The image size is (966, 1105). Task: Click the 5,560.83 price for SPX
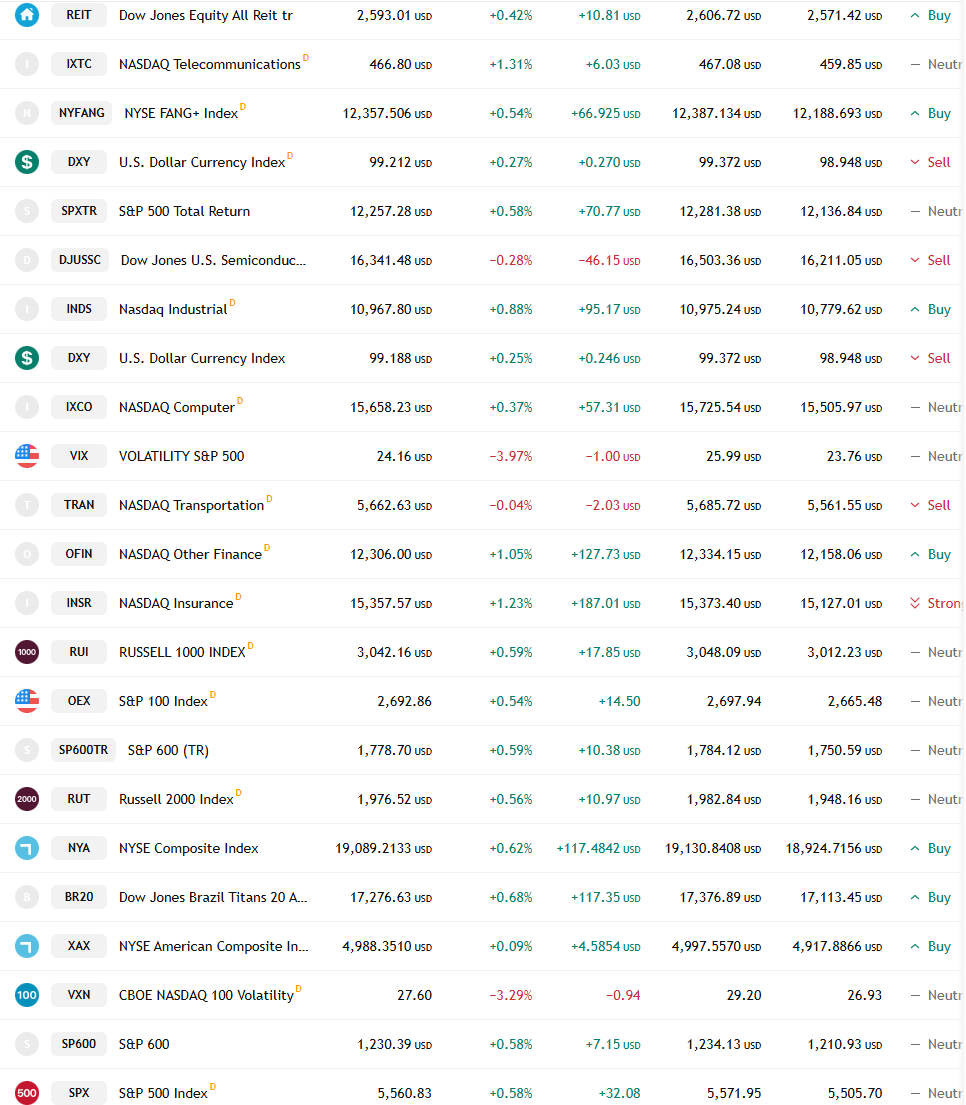tap(404, 1094)
